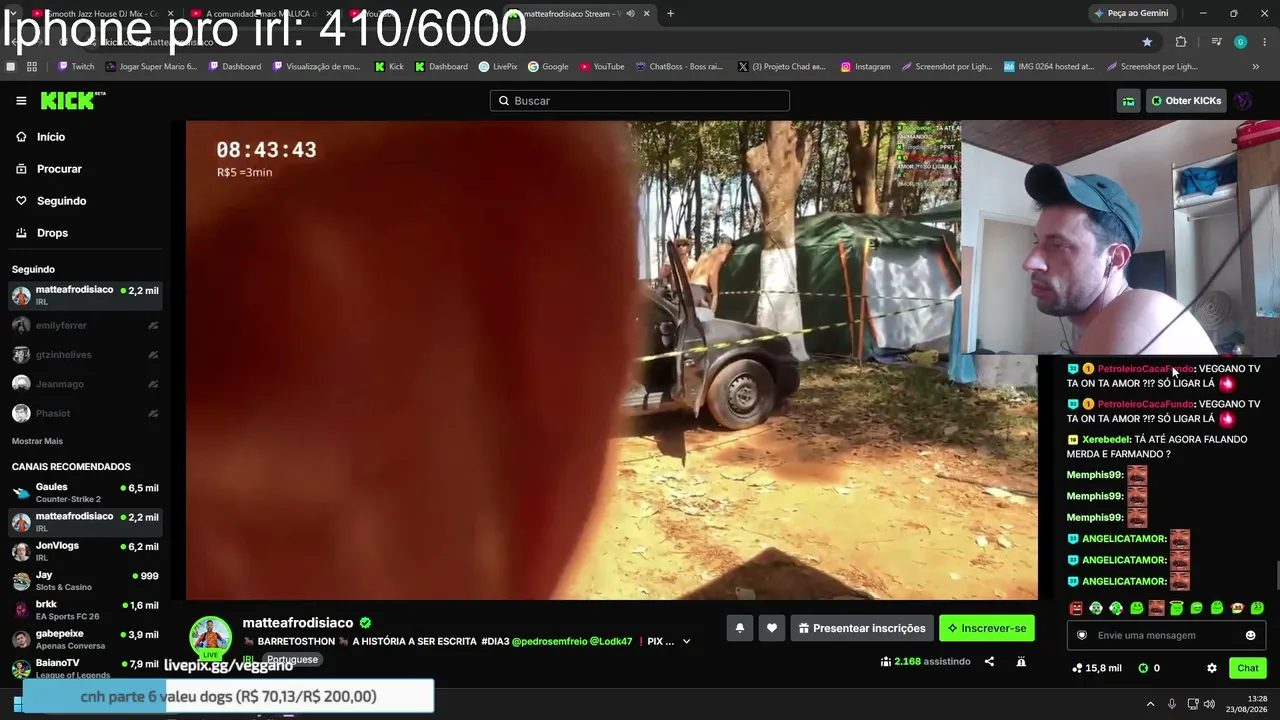This screenshot has height=720, width=1280.
Task: Click the Portuguese language tag
Action: 292,660
